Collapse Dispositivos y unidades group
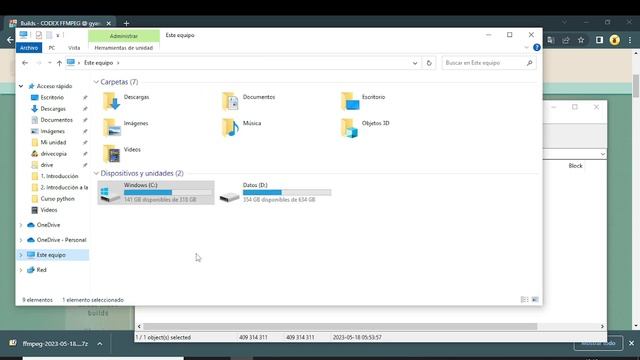 pos(96,173)
